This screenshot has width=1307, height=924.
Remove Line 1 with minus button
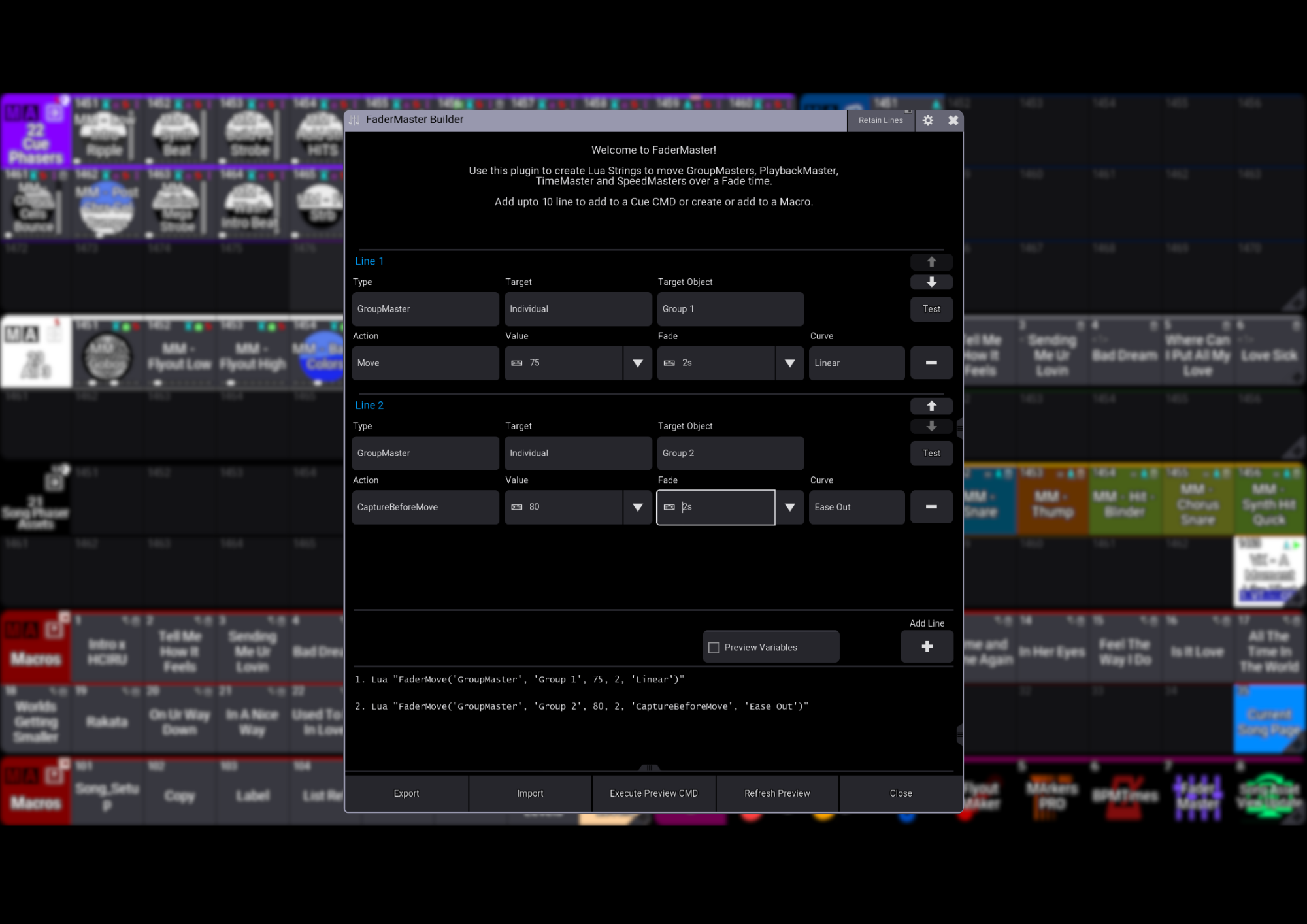[x=931, y=363]
